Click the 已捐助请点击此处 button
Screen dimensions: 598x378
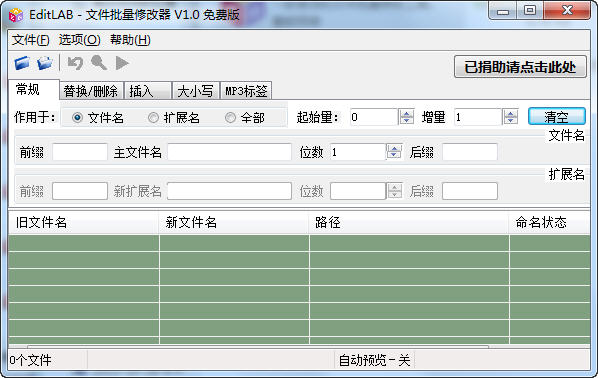tap(520, 67)
